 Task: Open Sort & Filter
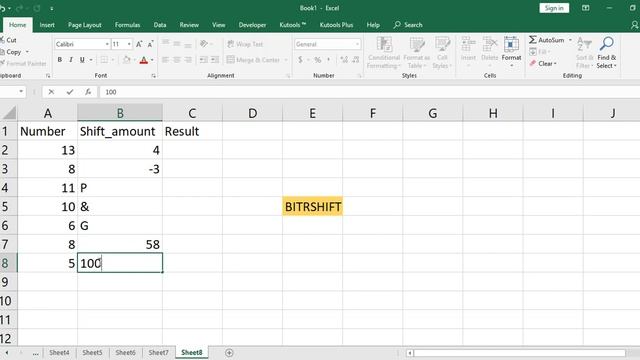pyautogui.click(x=584, y=52)
